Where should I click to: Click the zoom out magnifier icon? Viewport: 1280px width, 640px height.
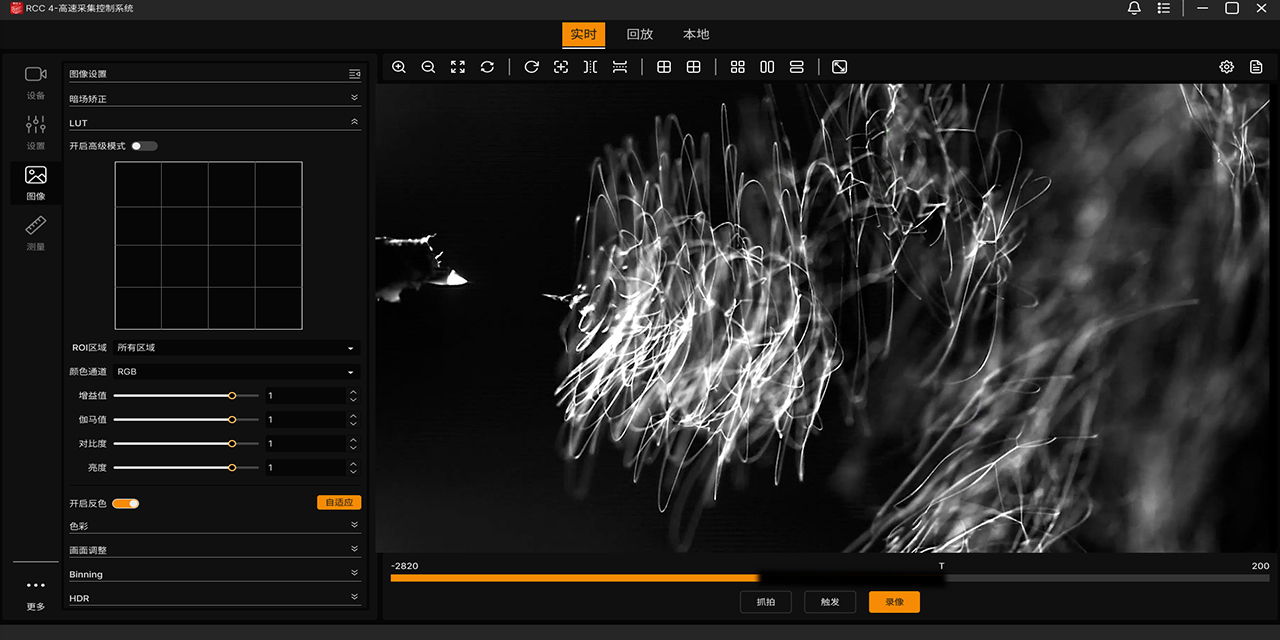[428, 67]
